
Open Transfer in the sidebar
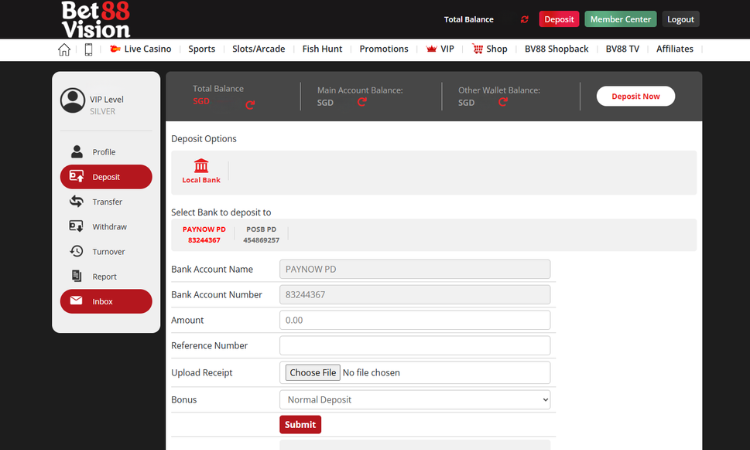[x=107, y=202]
